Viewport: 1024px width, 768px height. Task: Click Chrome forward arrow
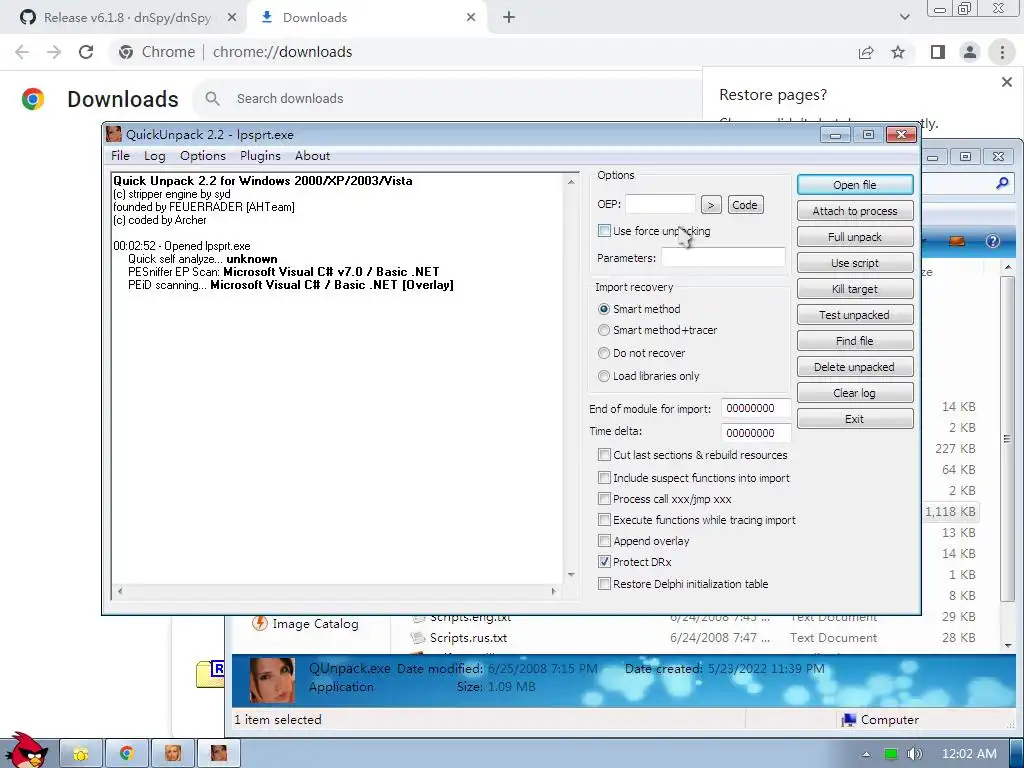tap(54, 52)
